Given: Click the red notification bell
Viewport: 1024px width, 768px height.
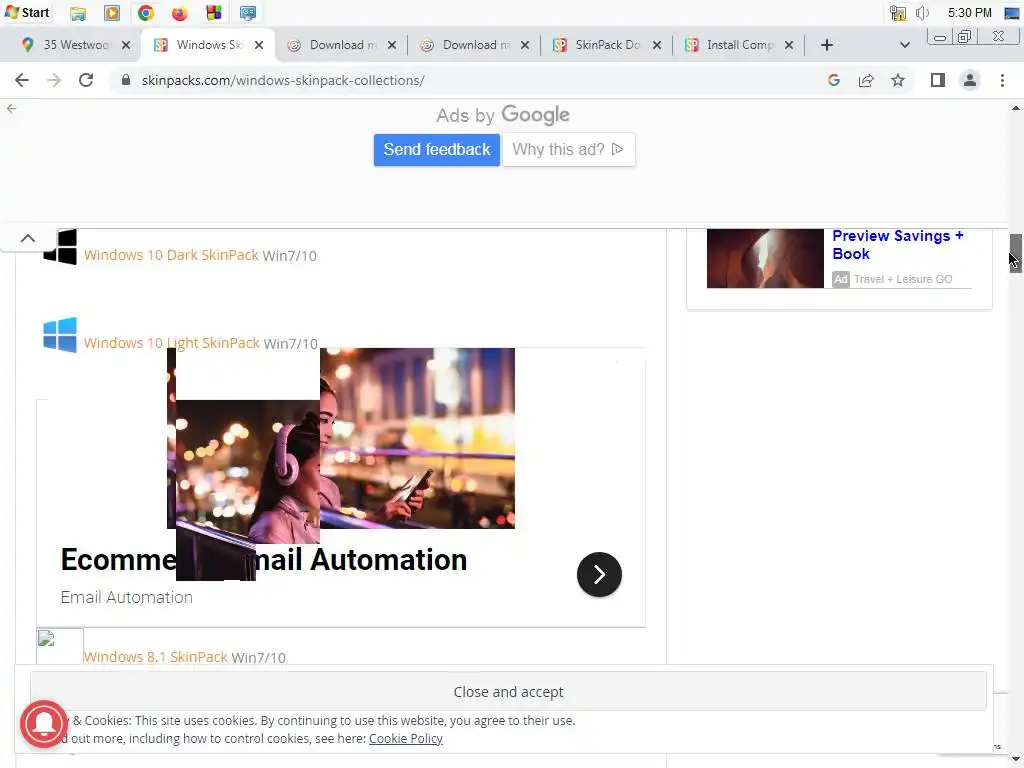Looking at the screenshot, I should (44, 724).
